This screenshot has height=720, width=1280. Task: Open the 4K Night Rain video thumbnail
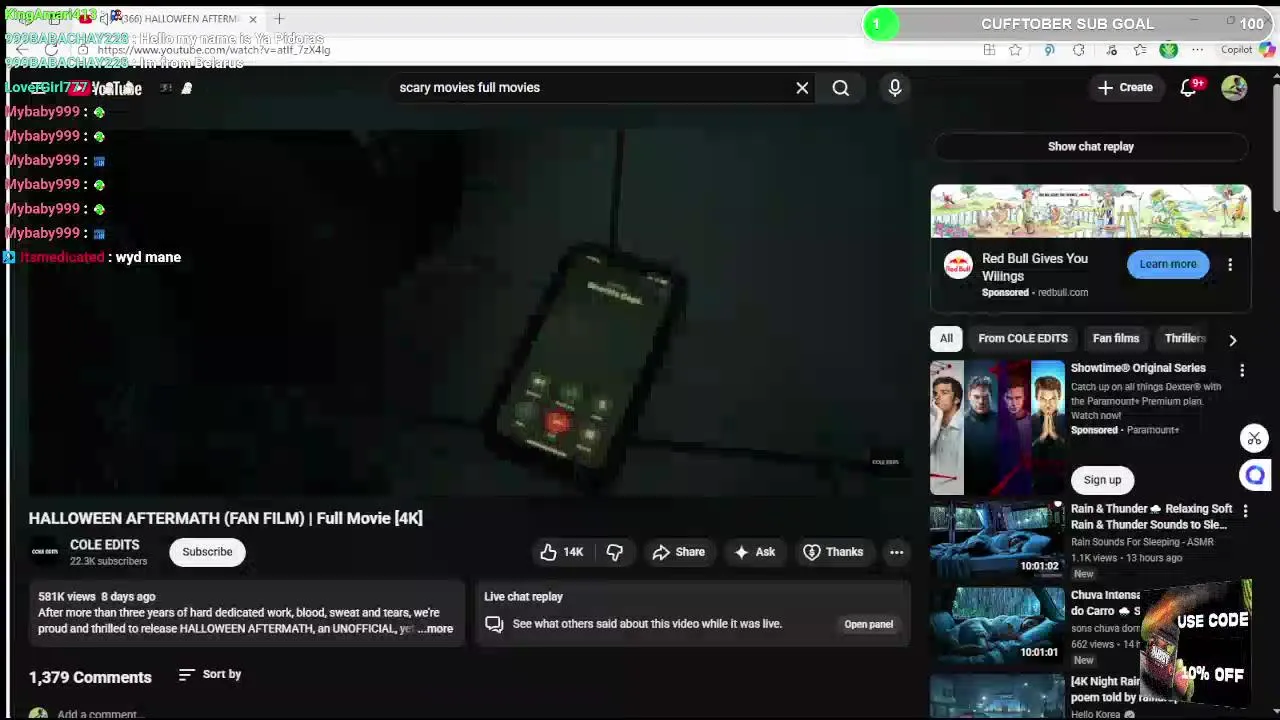click(x=997, y=695)
